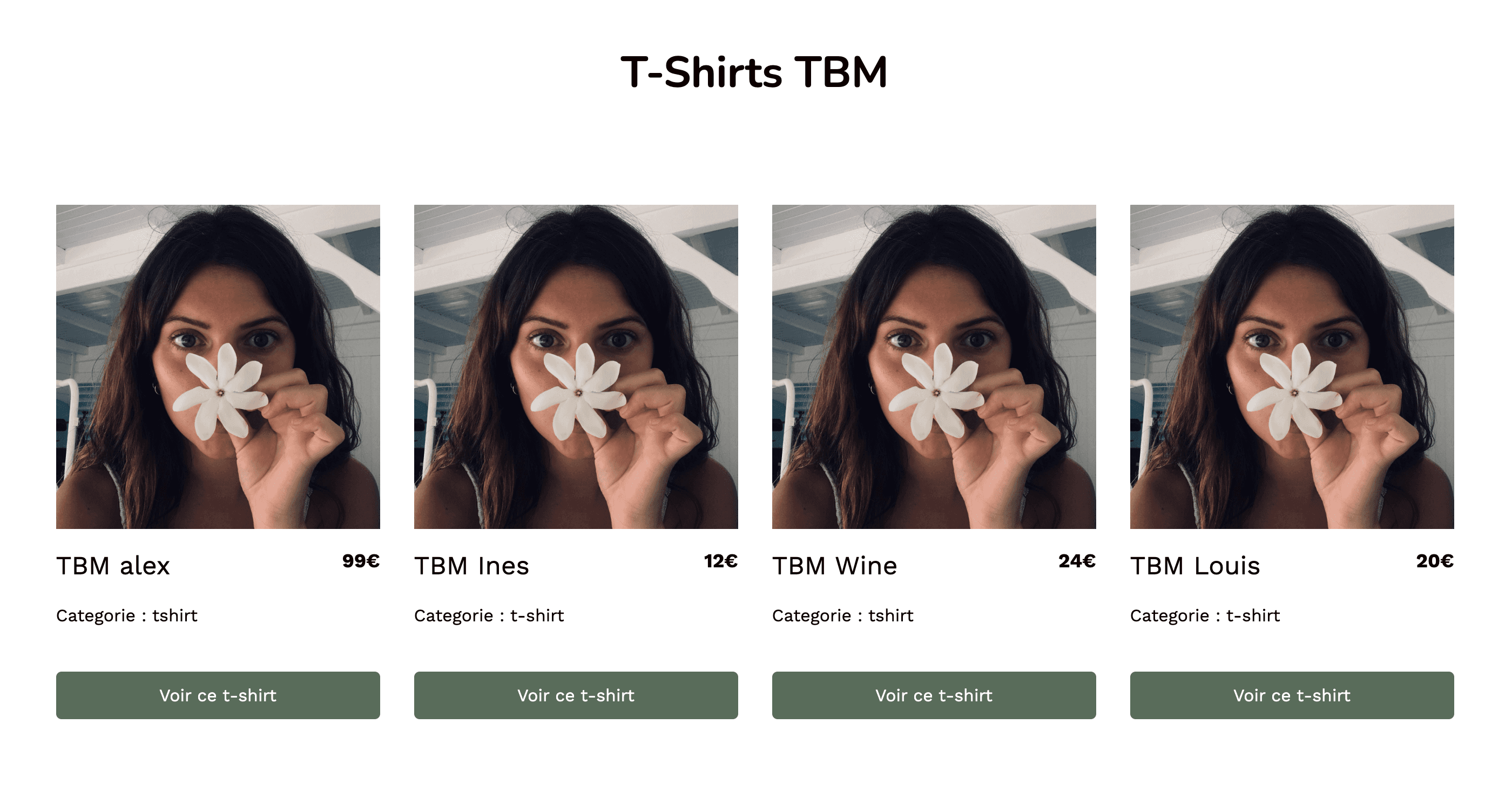Click the 20€ price of TBM Louis

[1435, 561]
